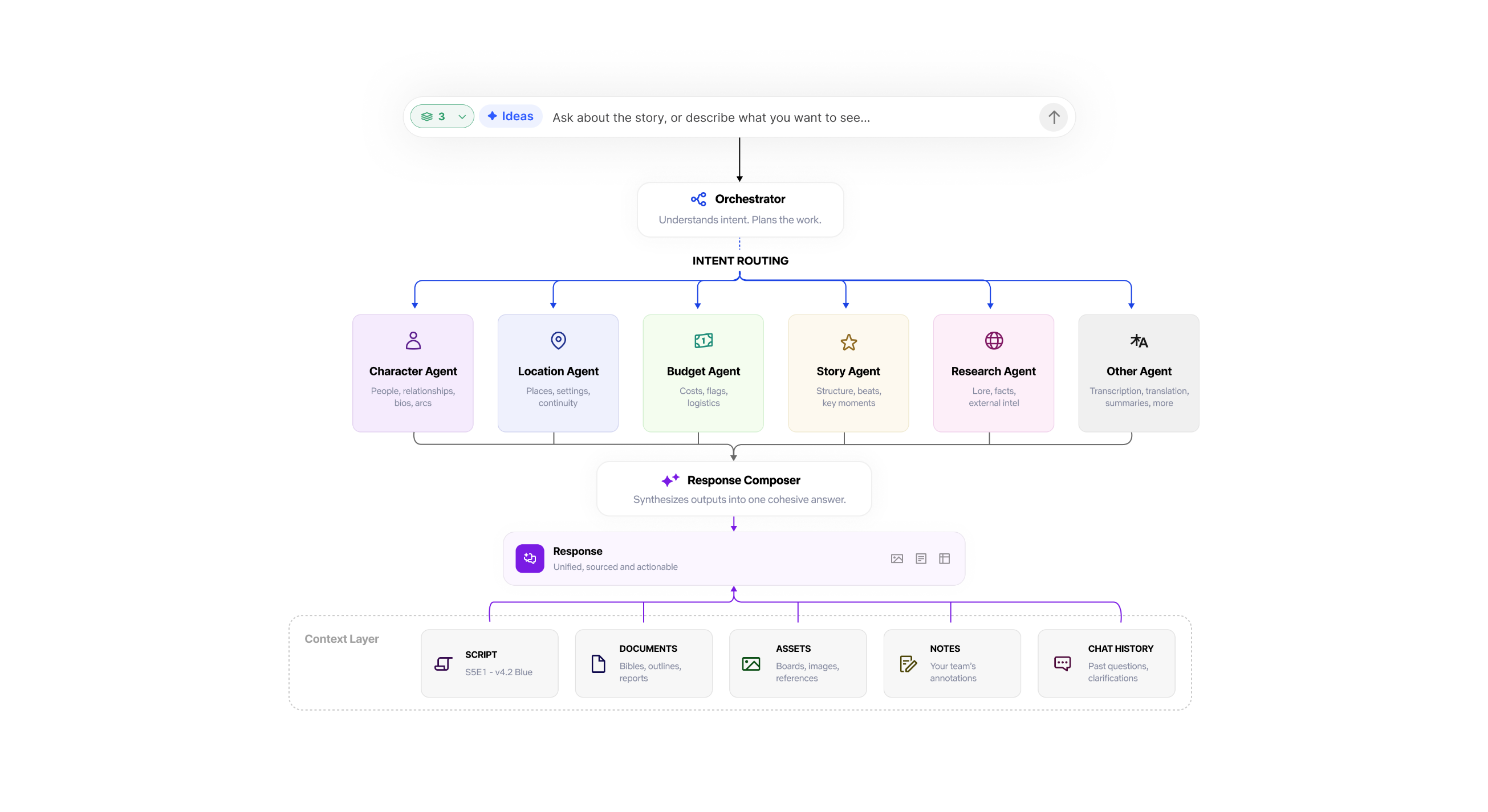
Task: Click 'Your team's annotations' description
Action: click(953, 672)
